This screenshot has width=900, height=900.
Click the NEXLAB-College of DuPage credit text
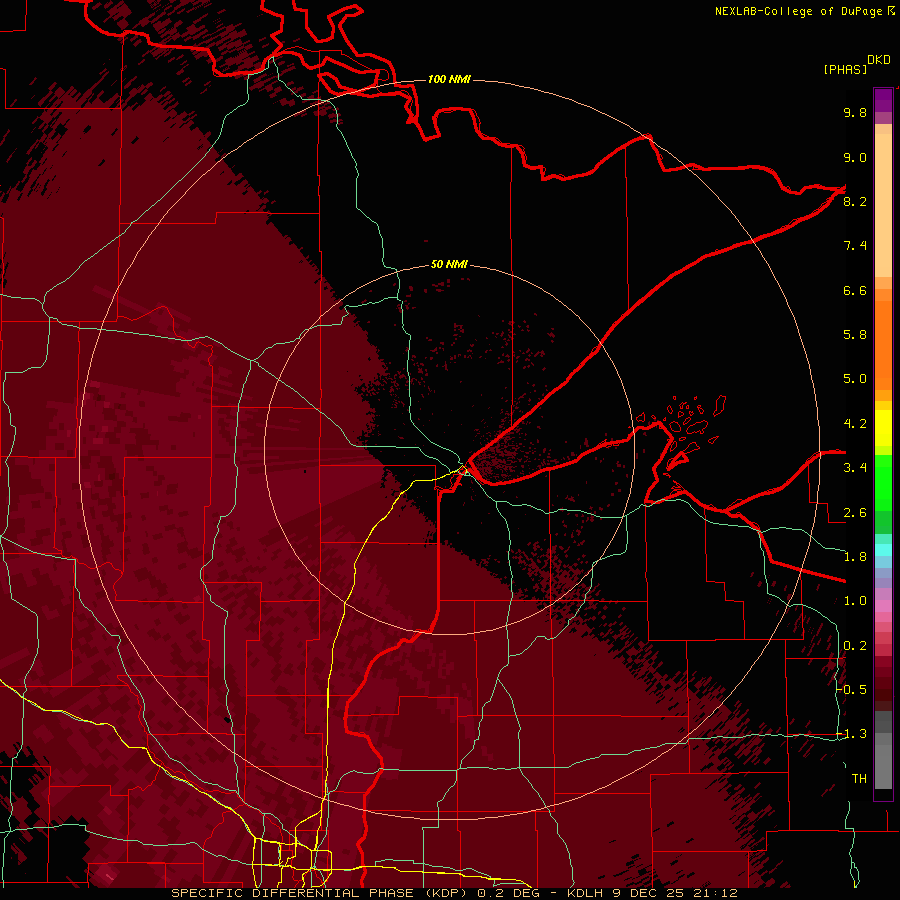pyautogui.click(x=798, y=11)
